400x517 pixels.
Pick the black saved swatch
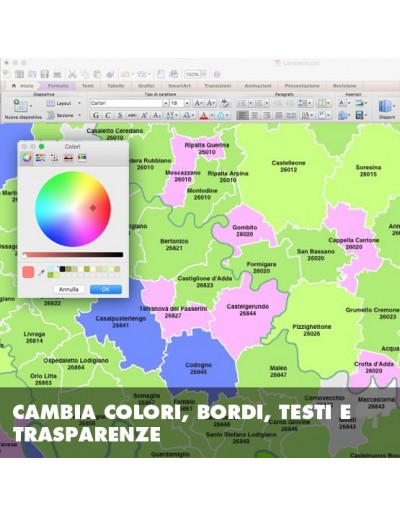click(62, 269)
